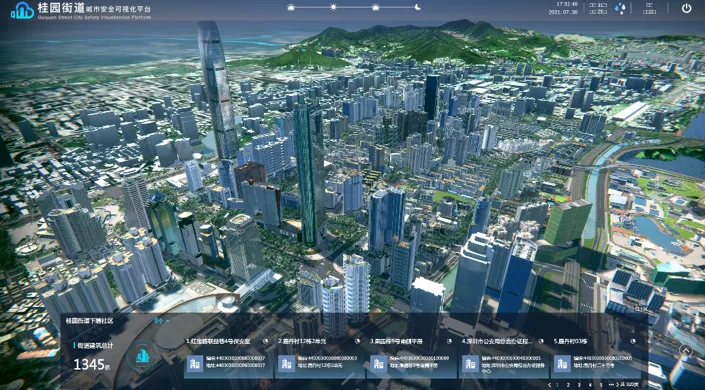The height and width of the screenshot is (390, 705).
Task: Set lighting to midday sun icon
Action: [333, 7]
